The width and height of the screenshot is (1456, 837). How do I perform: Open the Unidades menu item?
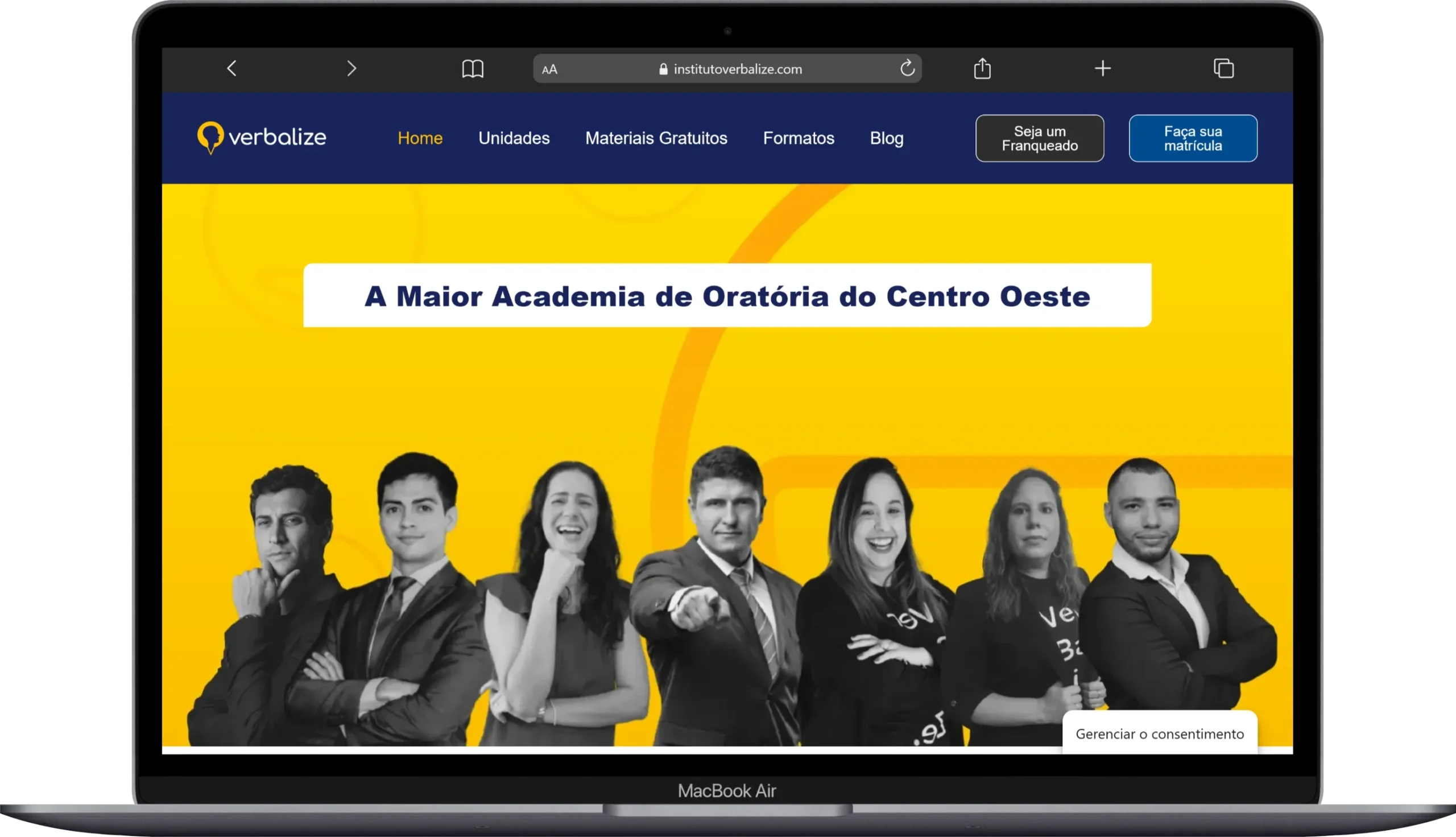(514, 138)
